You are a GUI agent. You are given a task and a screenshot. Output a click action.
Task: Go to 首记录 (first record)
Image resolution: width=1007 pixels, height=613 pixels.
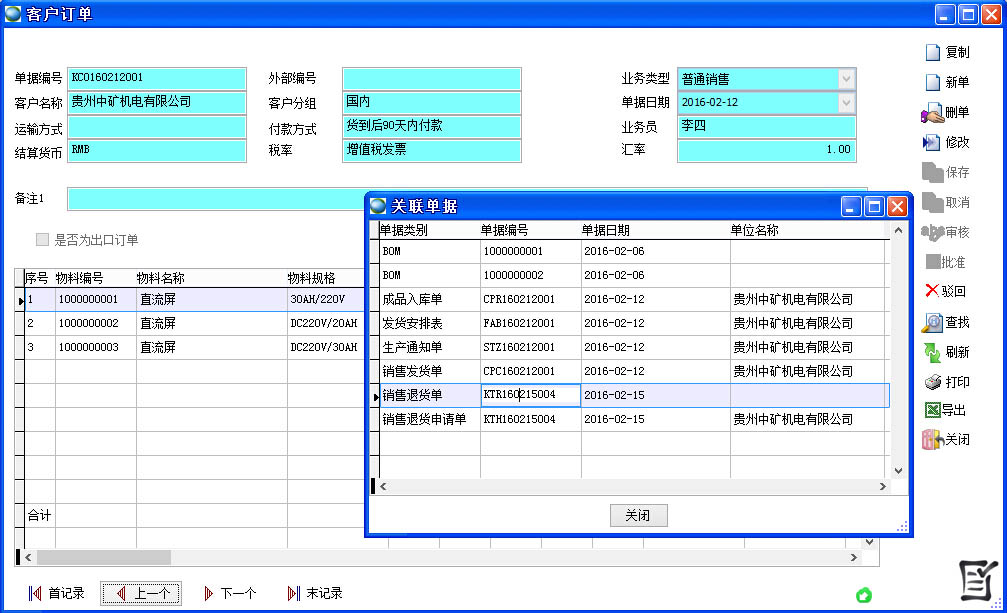point(57,593)
